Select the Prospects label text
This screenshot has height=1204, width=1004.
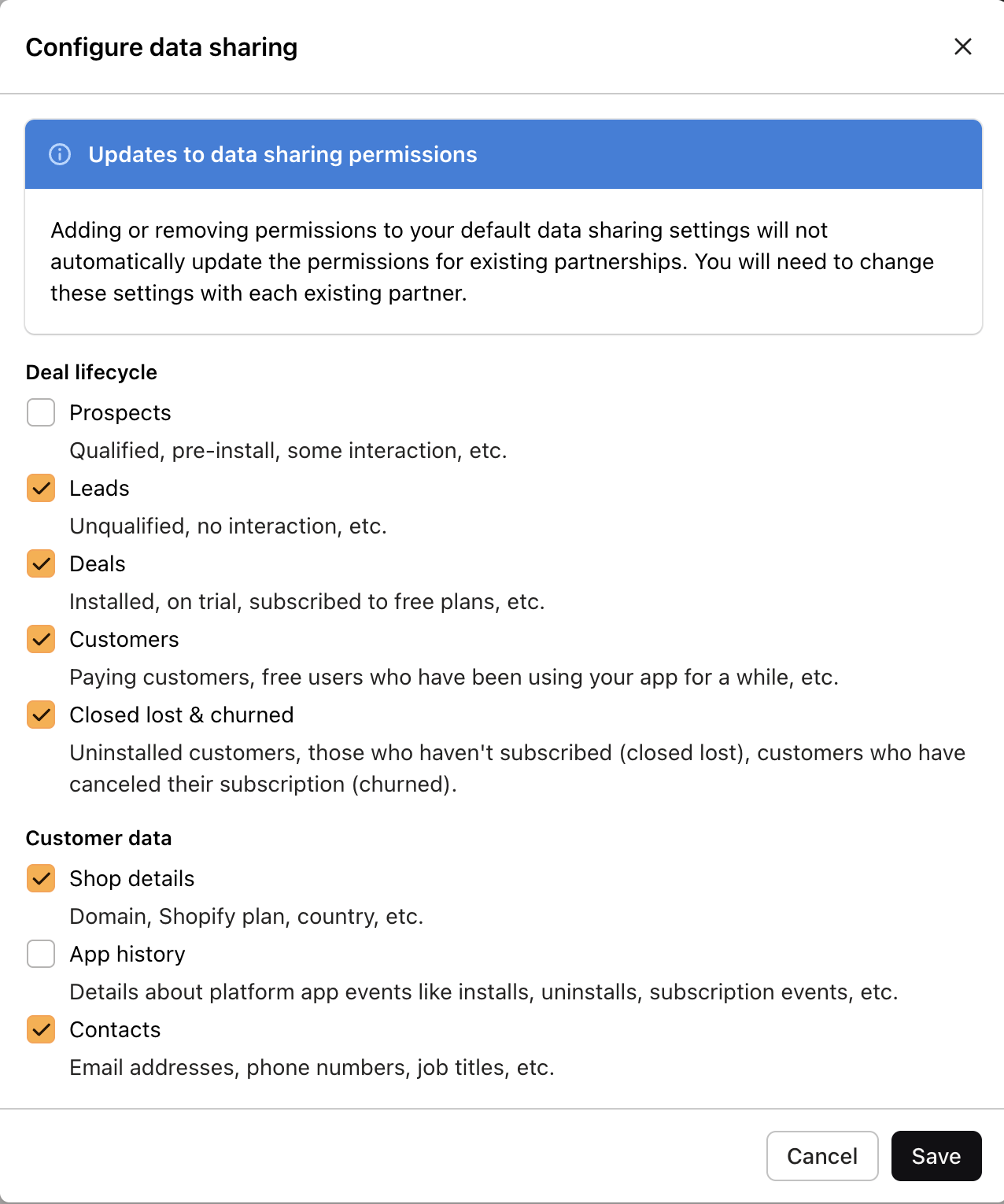(120, 412)
